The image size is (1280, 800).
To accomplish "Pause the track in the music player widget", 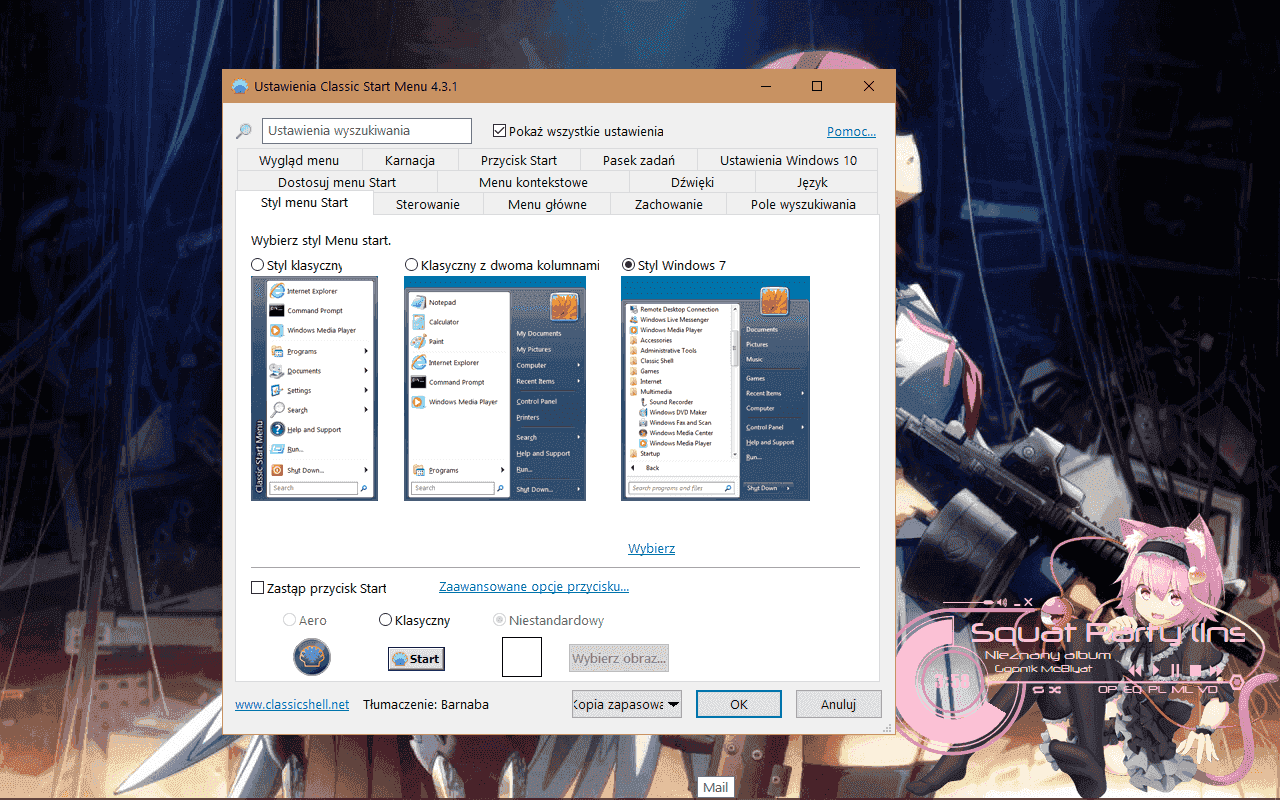I will pyautogui.click(x=1177, y=669).
